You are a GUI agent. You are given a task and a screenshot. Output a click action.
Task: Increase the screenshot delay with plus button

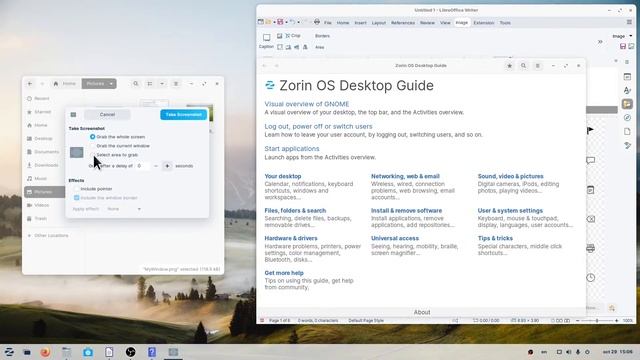point(167,166)
